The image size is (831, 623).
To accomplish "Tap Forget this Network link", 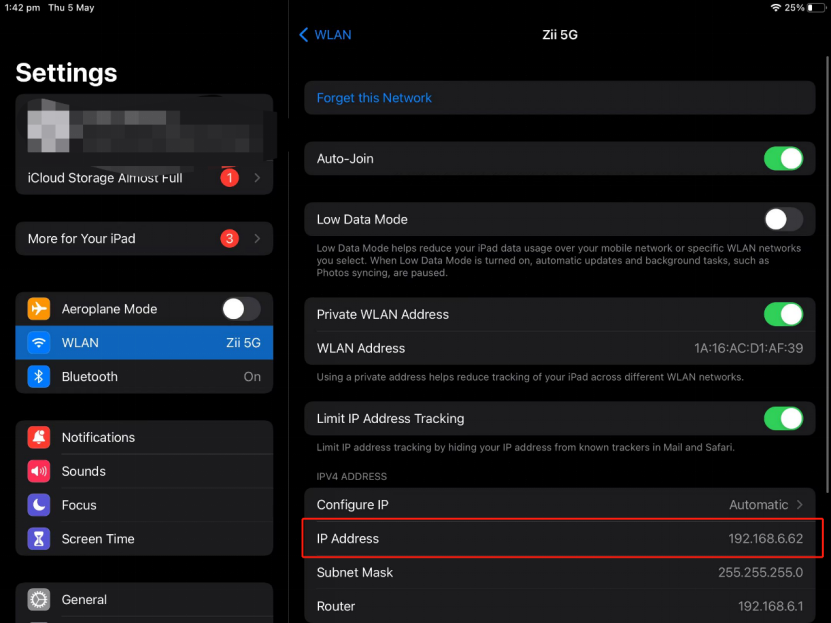I will tap(374, 98).
